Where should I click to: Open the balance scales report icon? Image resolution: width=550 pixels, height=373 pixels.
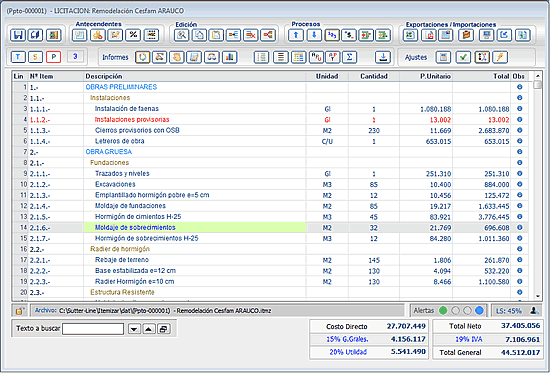(212, 57)
